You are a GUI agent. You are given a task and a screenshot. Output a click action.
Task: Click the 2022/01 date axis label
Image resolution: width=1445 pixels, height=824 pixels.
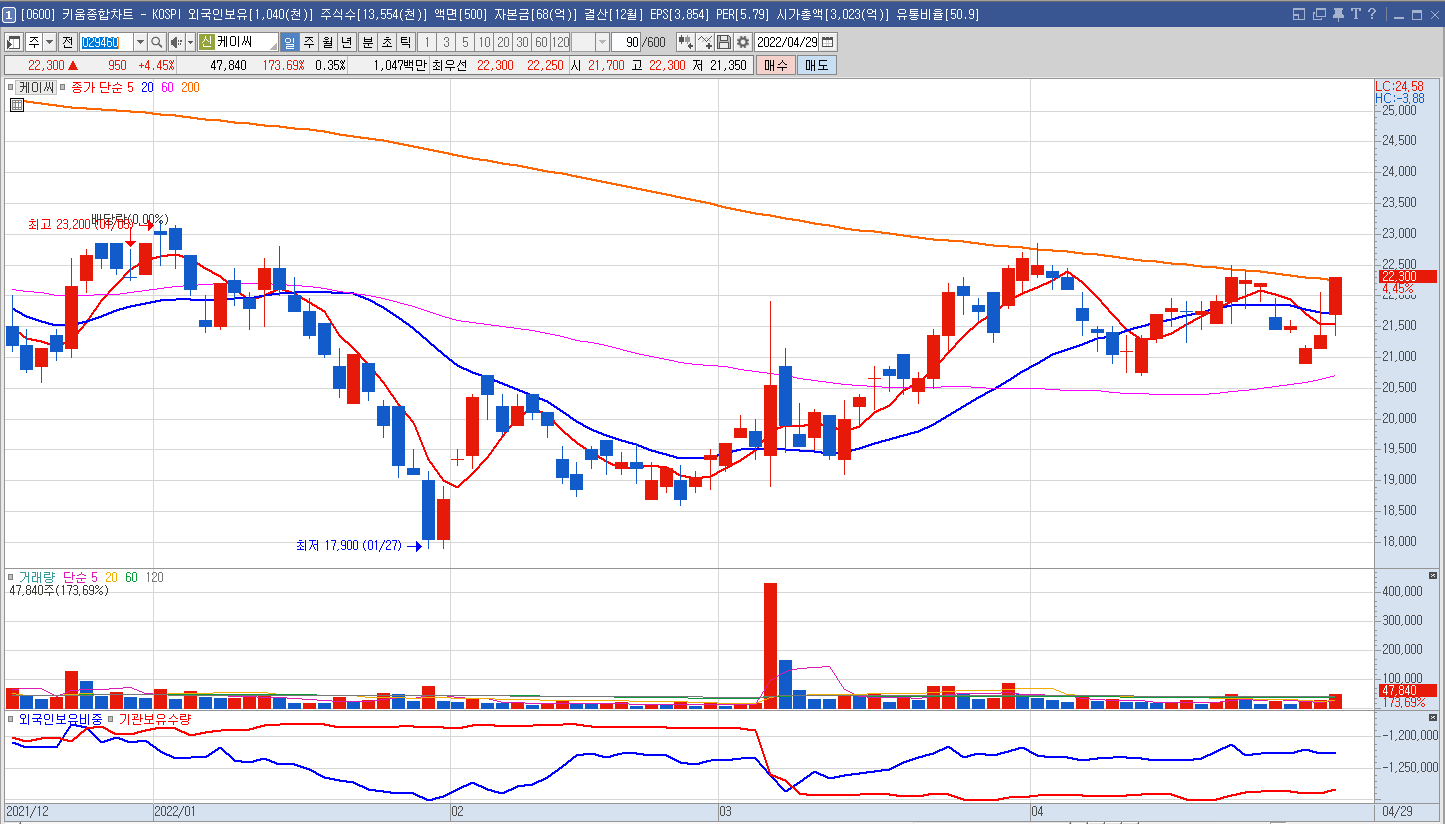(x=177, y=813)
